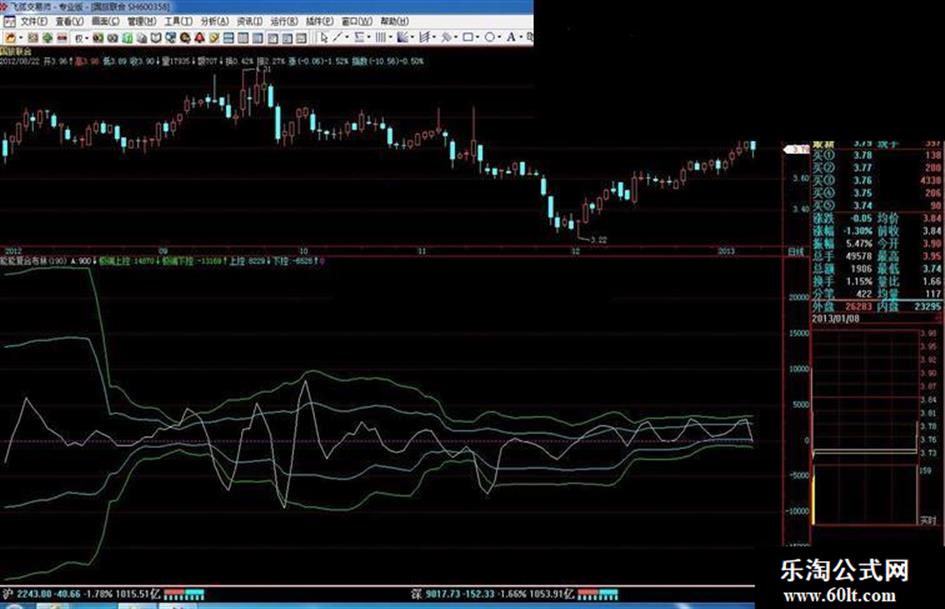This screenshot has height=609, width=945.
Task: Expand the rectangle tool dropdown arrow
Action: point(477,38)
